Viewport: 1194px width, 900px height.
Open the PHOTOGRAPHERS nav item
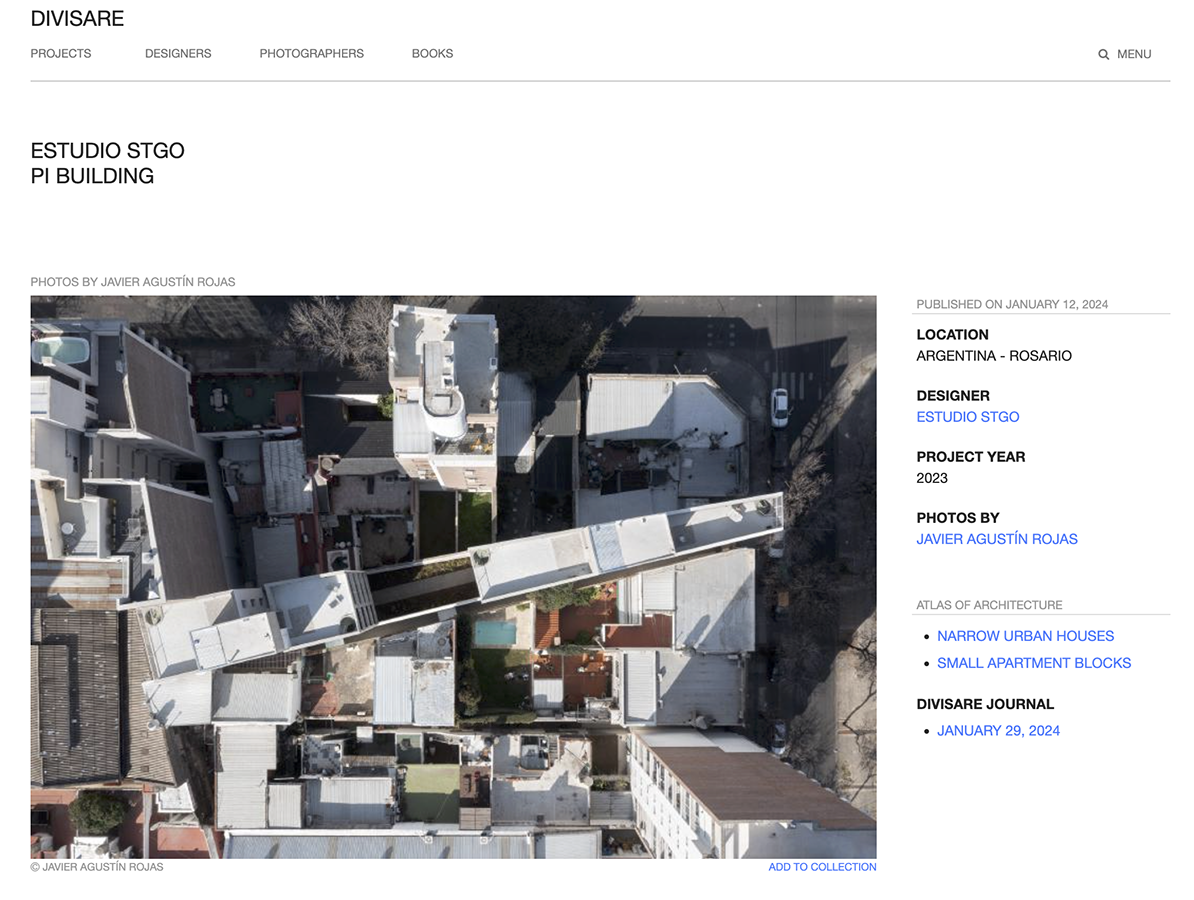point(311,53)
